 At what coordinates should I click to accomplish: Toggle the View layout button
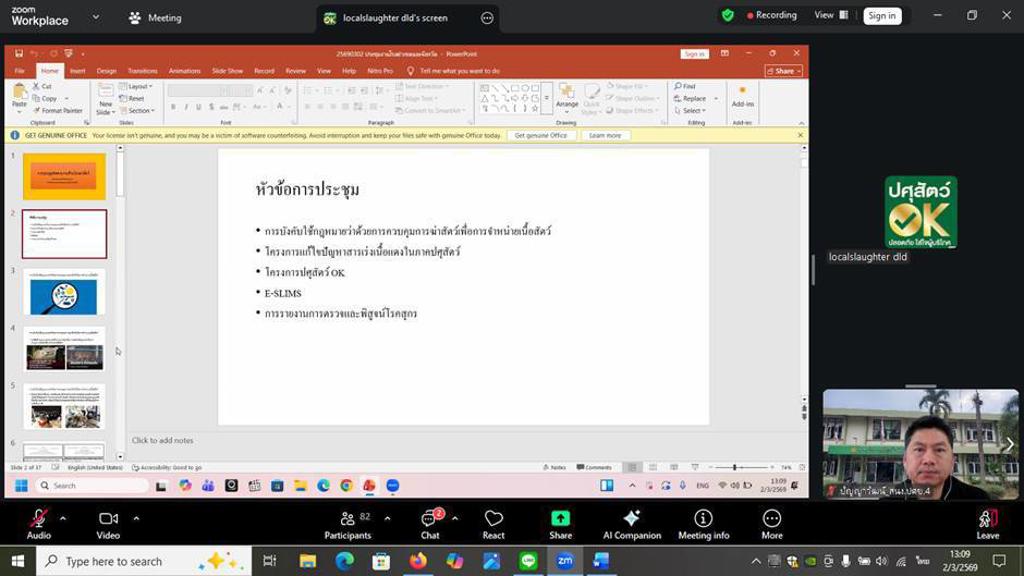(x=830, y=15)
